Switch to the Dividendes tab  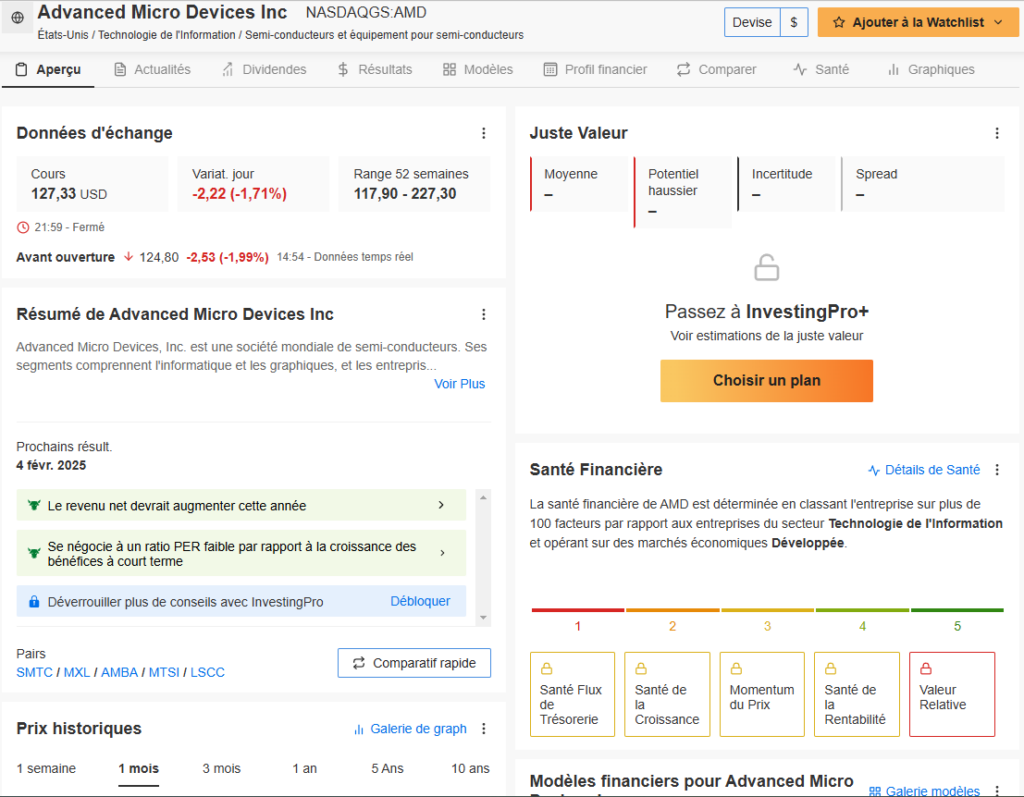pyautogui.click(x=263, y=70)
